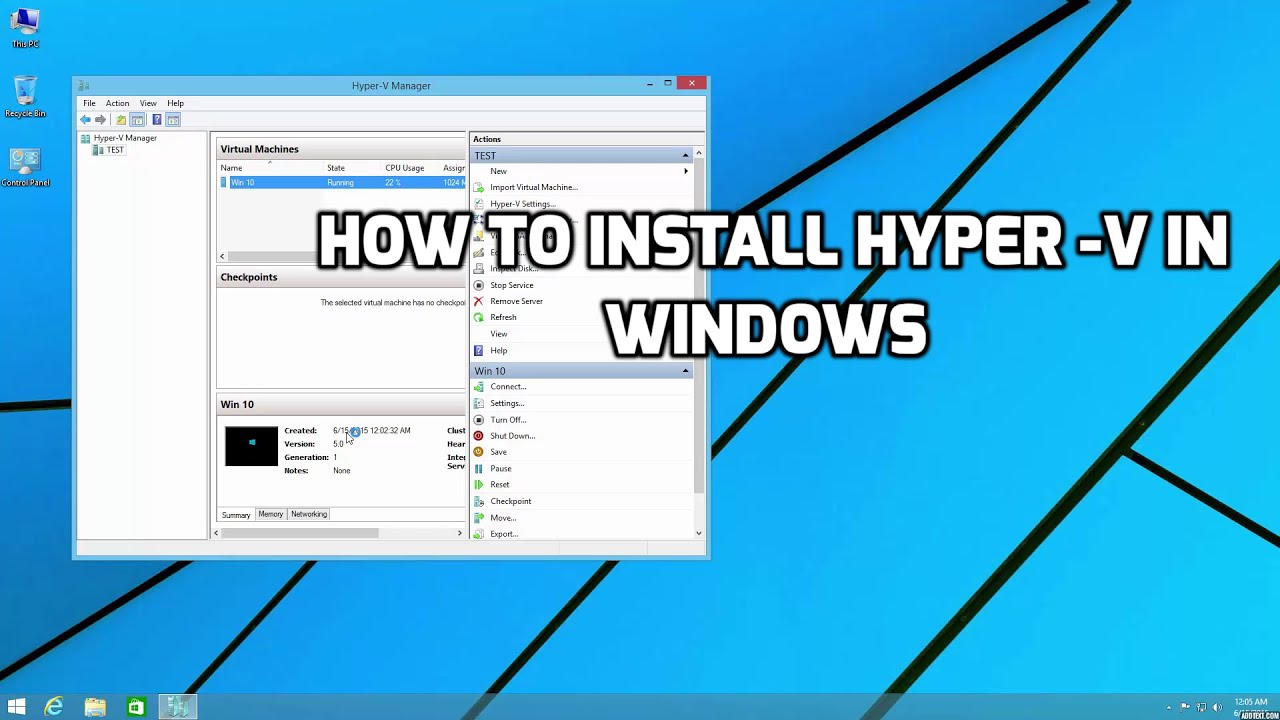Click the Help icon in Actions pane
This screenshot has height=720, width=1280.
point(479,351)
